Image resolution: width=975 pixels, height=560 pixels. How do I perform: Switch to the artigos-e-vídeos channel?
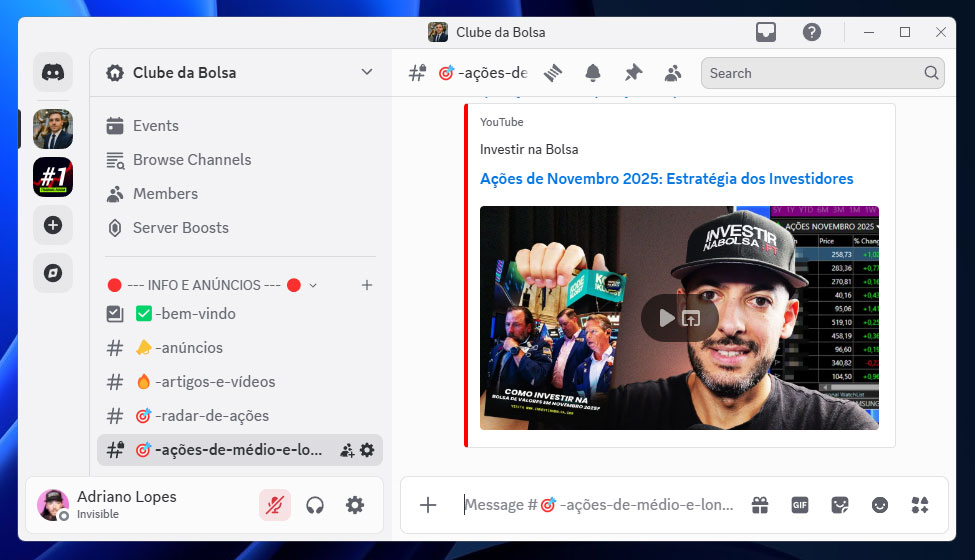241,382
